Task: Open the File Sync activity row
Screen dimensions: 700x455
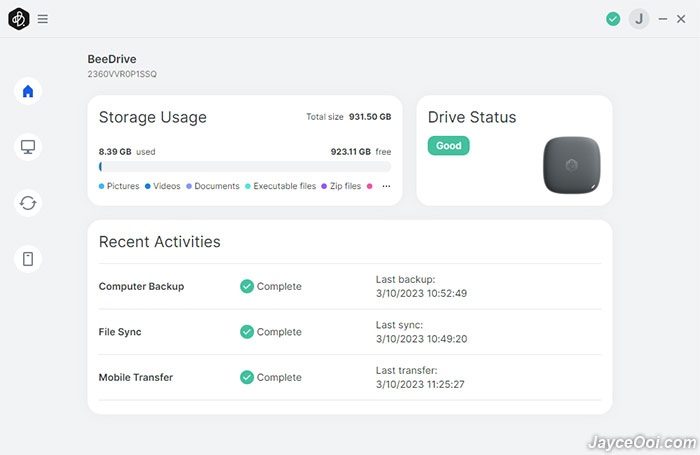Action: 350,332
